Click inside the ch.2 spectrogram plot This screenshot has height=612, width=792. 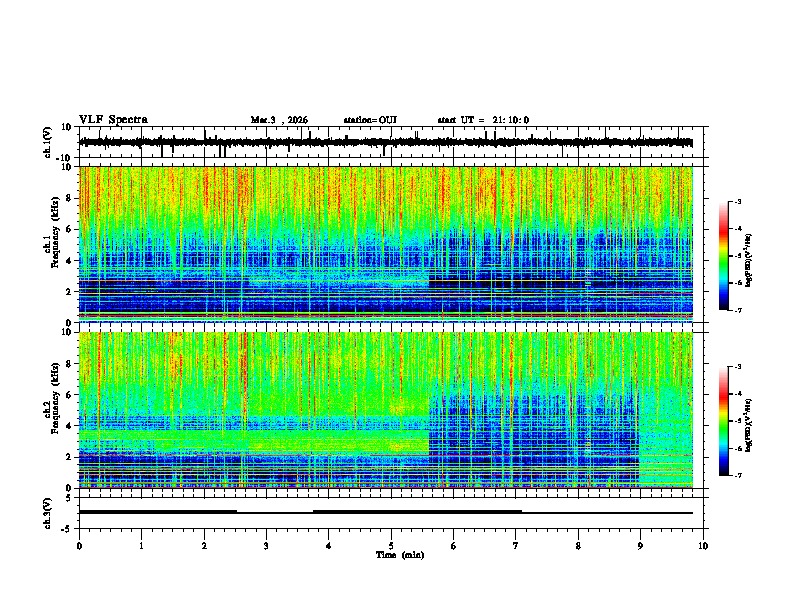[x=385, y=410]
